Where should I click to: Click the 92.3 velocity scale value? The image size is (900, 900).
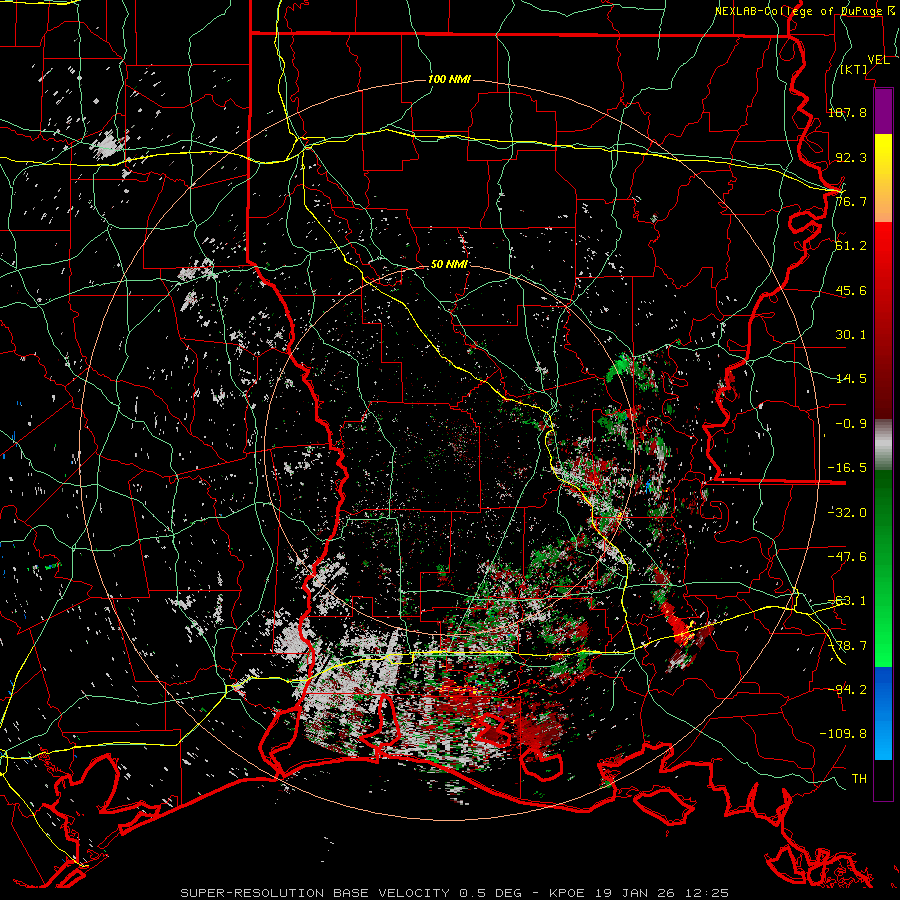coord(851,157)
